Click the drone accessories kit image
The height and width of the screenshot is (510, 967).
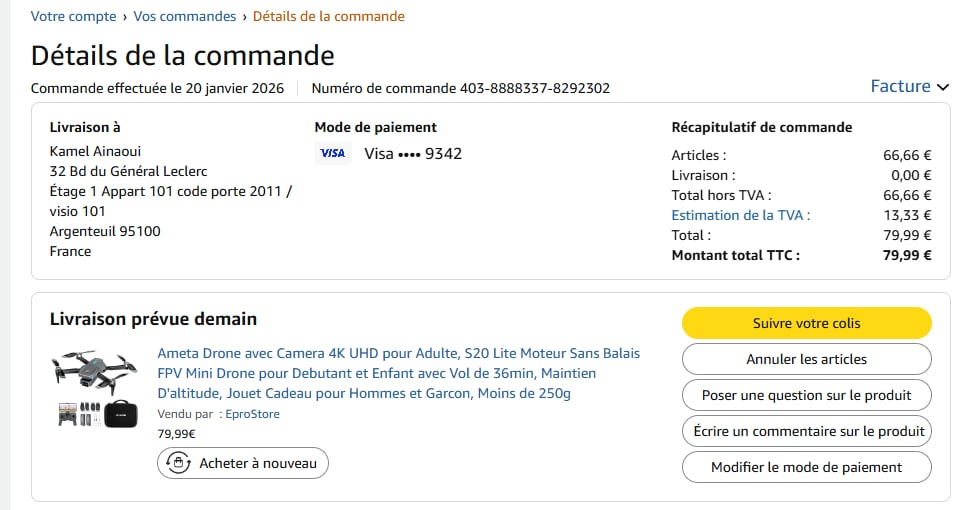[96, 413]
